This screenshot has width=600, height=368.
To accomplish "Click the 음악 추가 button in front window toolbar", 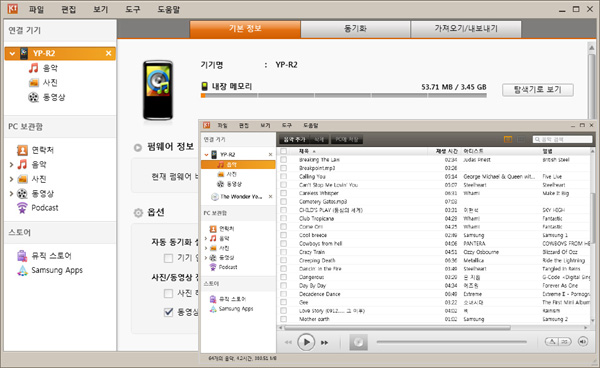I will 294,140.
